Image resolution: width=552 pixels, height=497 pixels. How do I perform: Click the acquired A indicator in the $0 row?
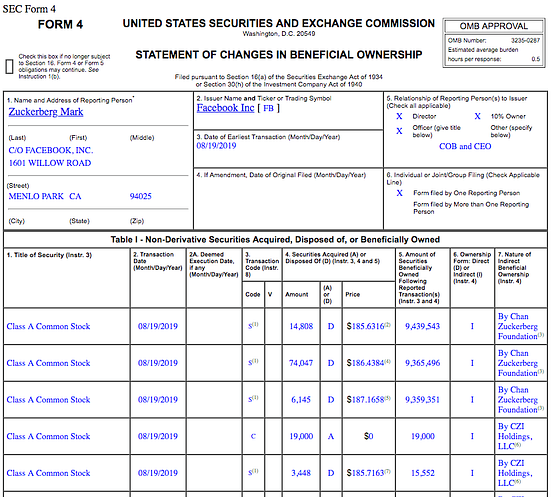coord(331,436)
